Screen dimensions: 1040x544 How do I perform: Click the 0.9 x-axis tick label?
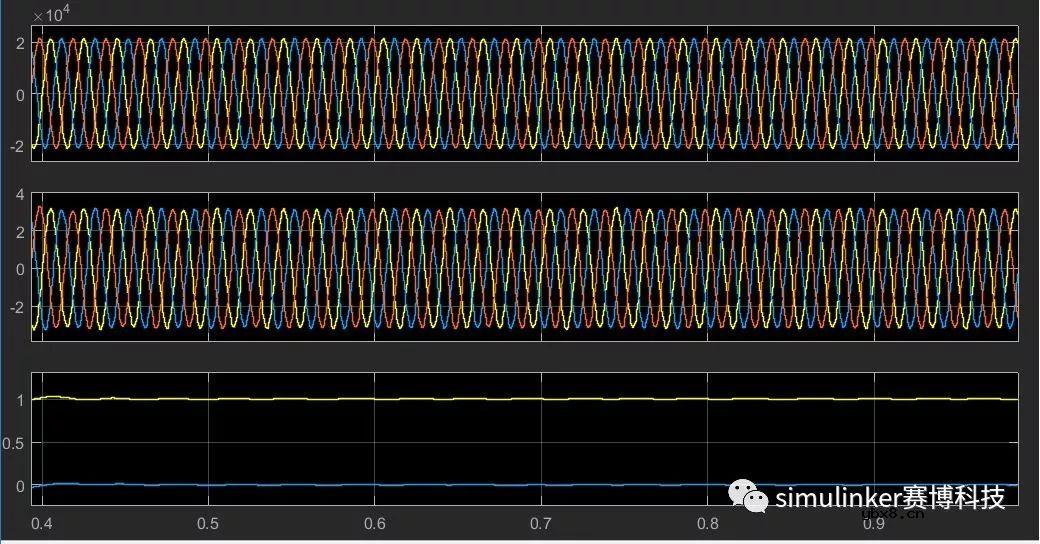pyautogui.click(x=875, y=524)
